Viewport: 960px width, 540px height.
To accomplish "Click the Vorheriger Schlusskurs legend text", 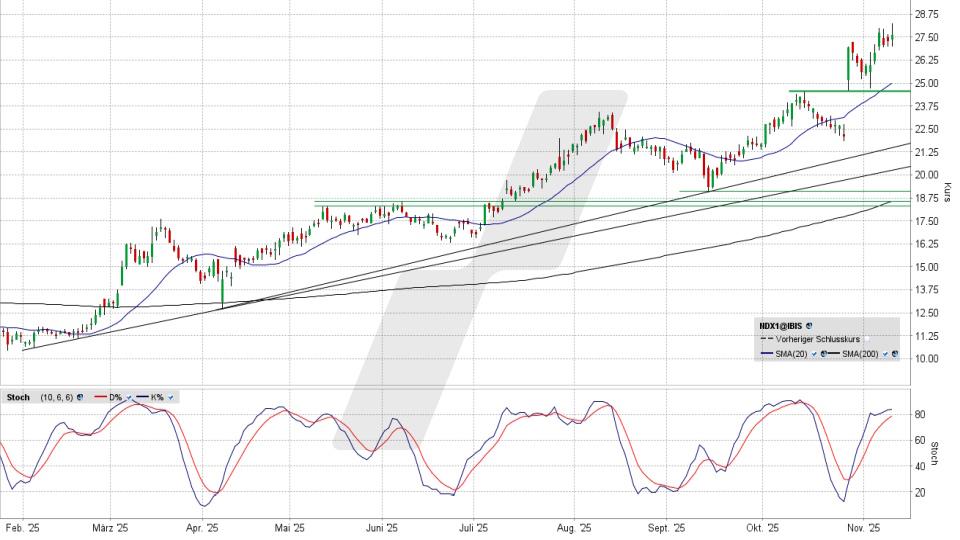I will coord(818,339).
